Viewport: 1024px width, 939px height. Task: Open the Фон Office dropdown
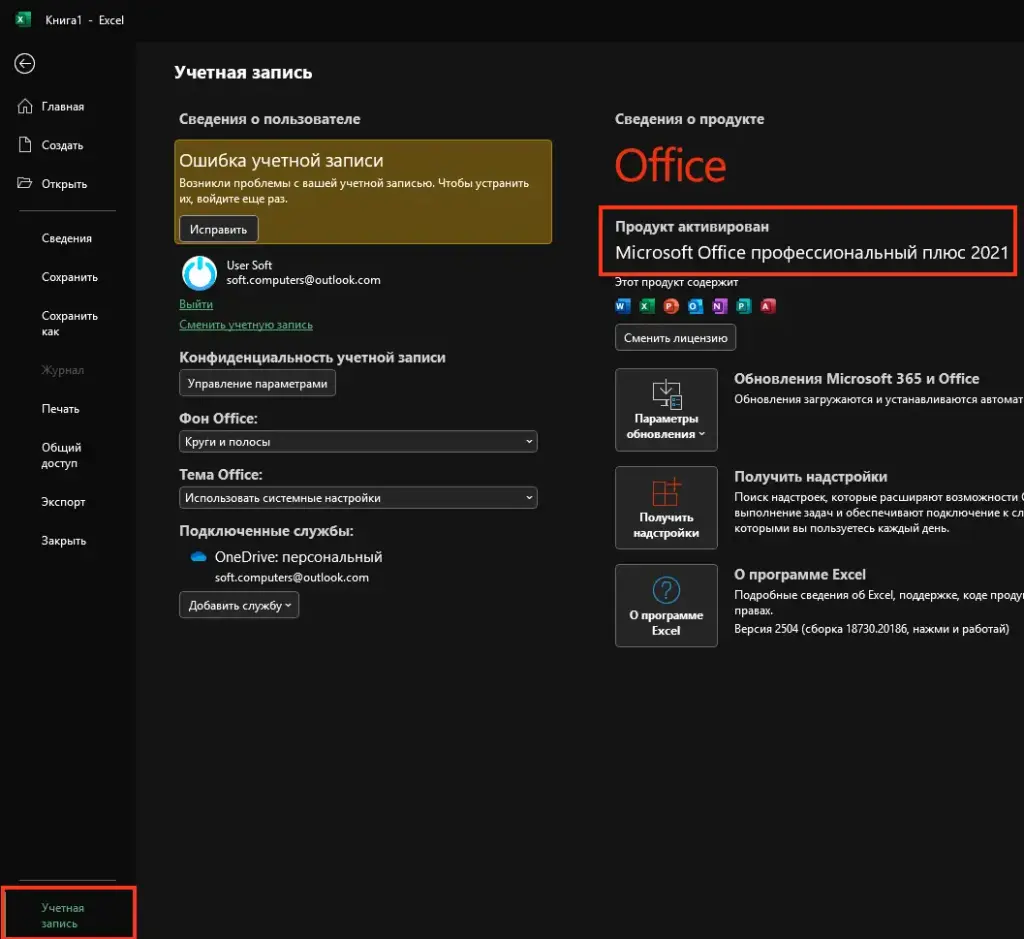358,441
